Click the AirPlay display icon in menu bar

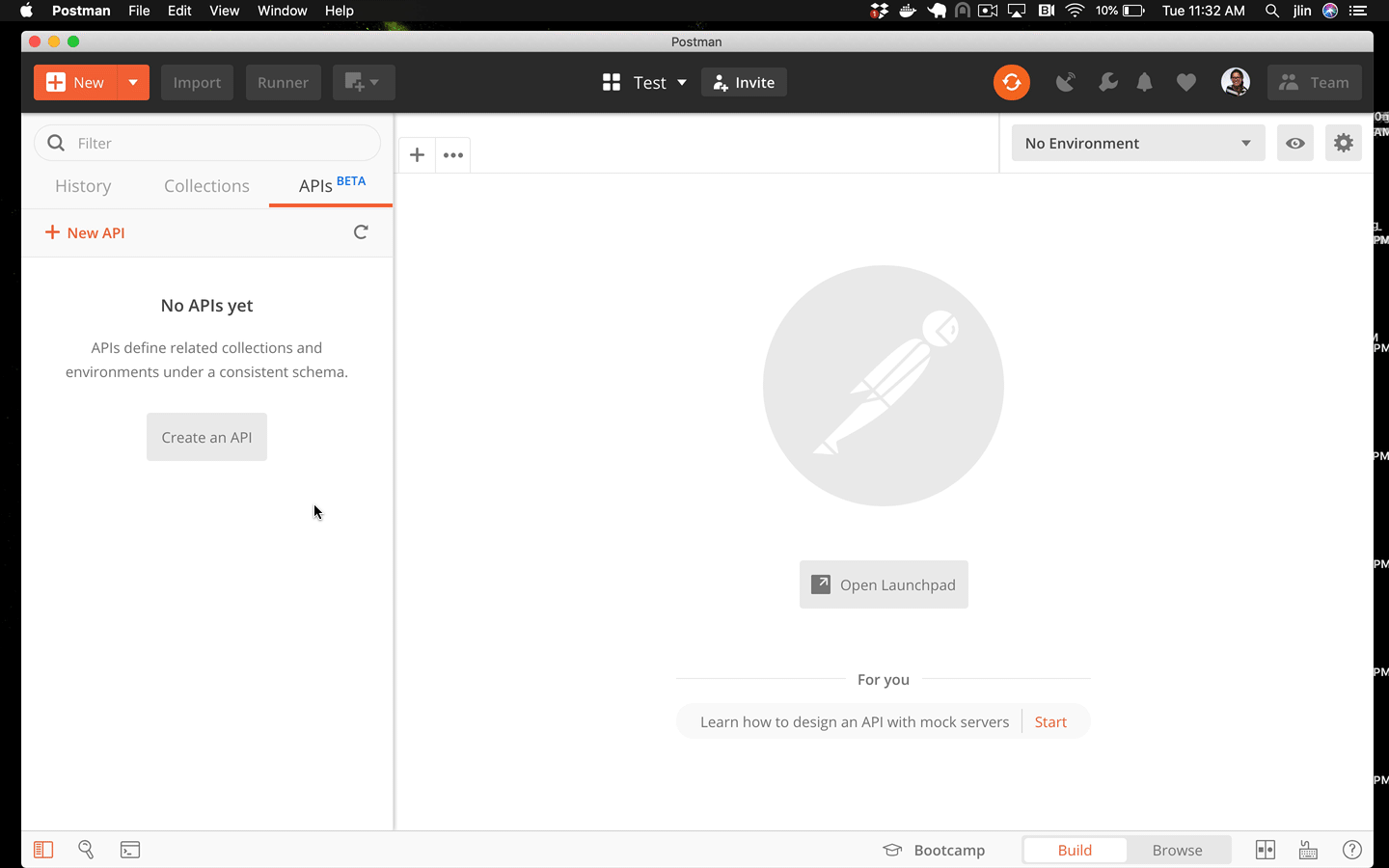[x=1017, y=11]
